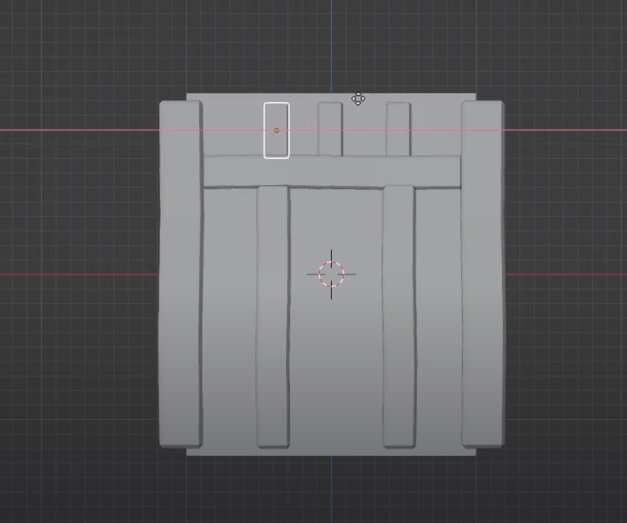Select the right outer vertical post

pyautogui.click(x=483, y=274)
